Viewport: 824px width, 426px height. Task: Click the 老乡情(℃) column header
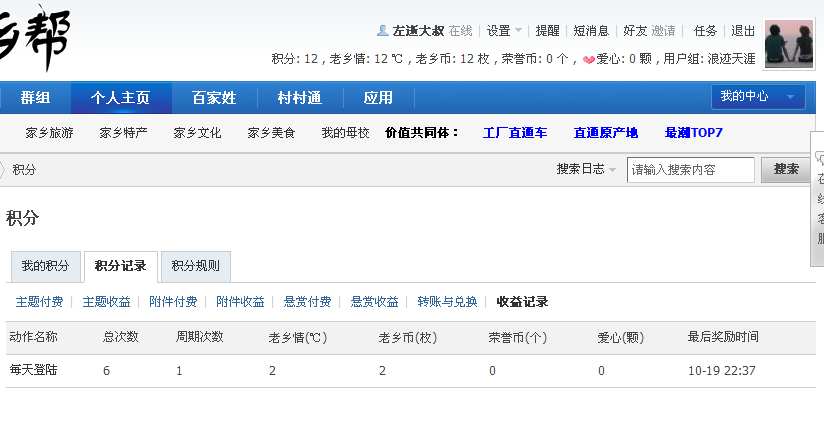pos(298,337)
